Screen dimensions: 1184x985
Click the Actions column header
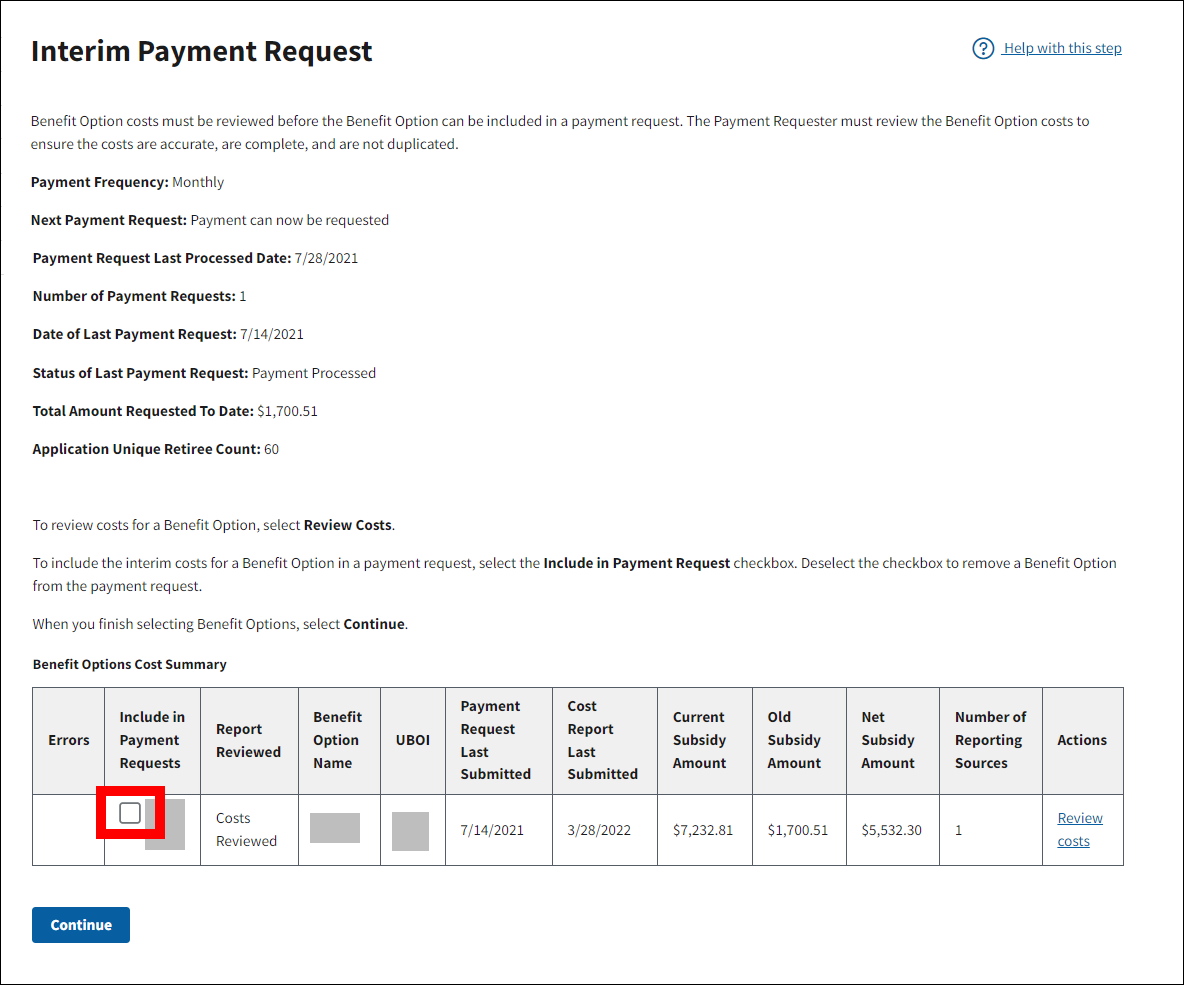click(x=1082, y=740)
